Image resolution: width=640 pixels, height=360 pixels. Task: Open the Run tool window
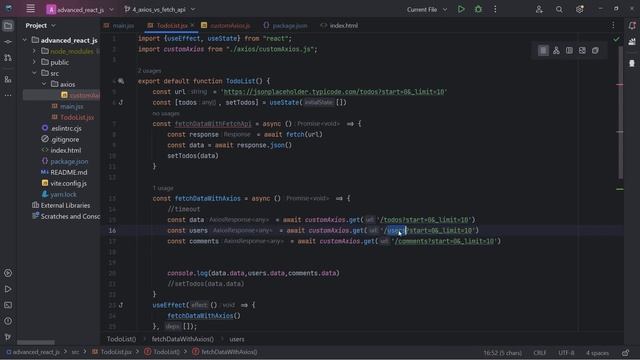point(8,289)
